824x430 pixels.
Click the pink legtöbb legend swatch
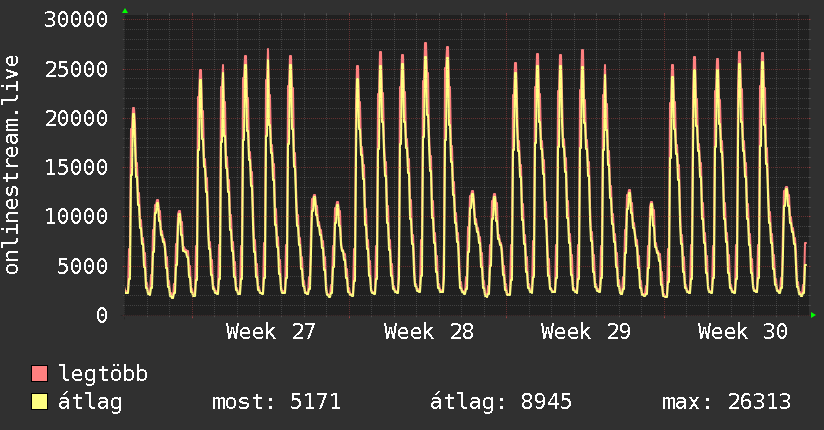39,373
